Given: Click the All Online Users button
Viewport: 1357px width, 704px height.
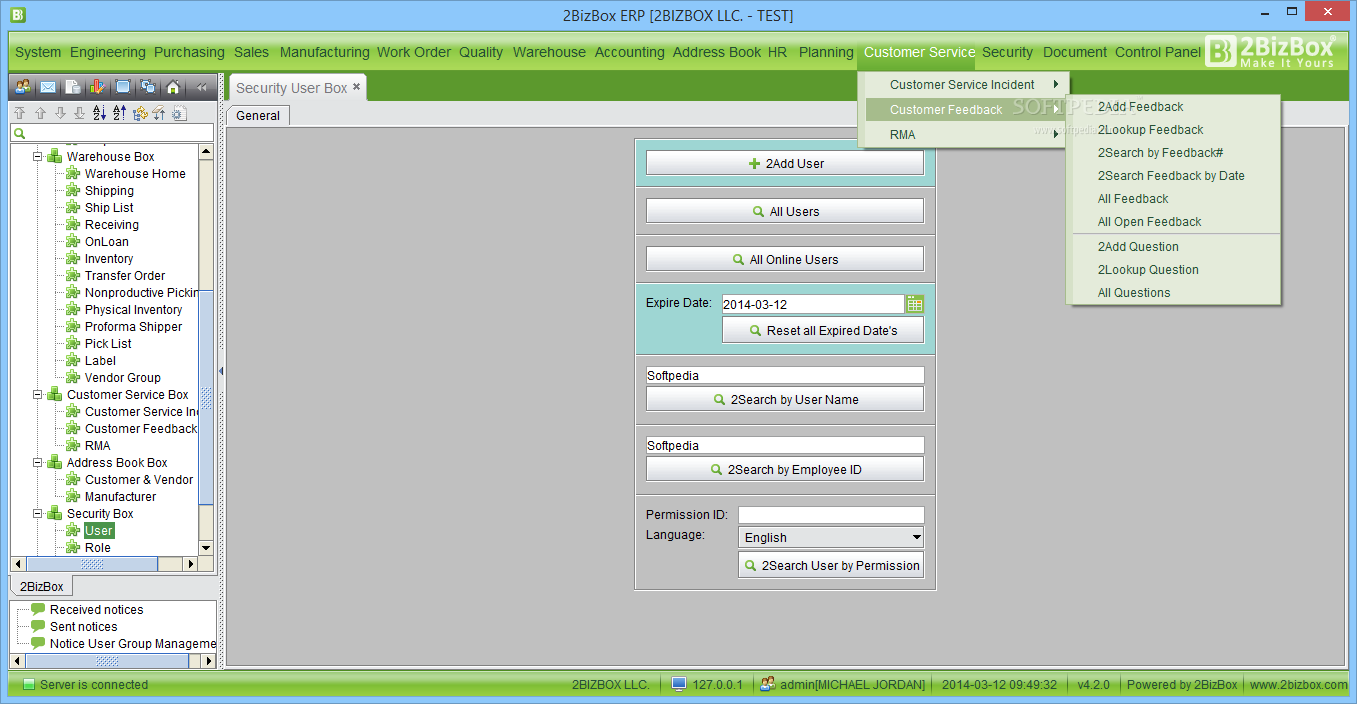Looking at the screenshot, I should [x=785, y=259].
